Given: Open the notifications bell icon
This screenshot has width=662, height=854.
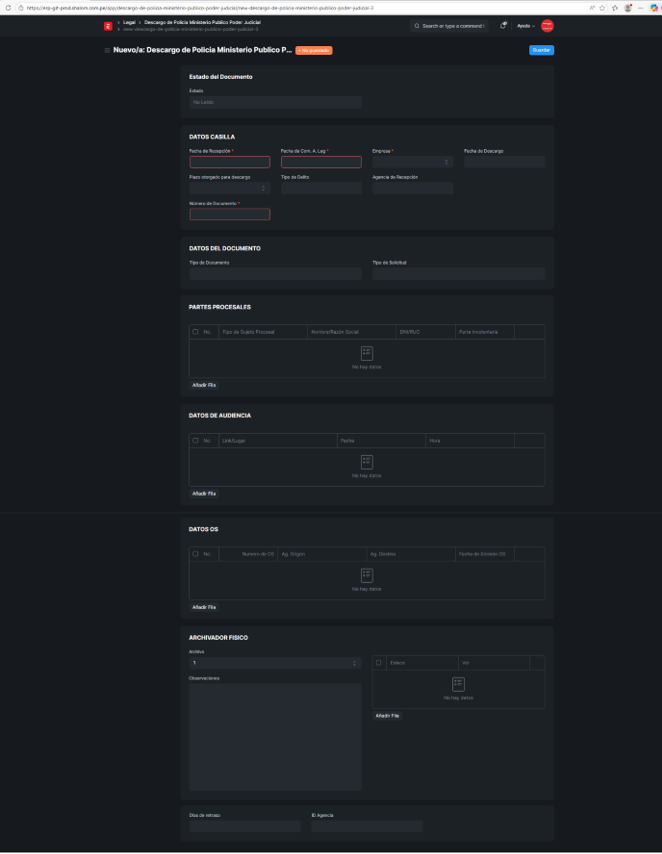Looking at the screenshot, I should point(503,25).
